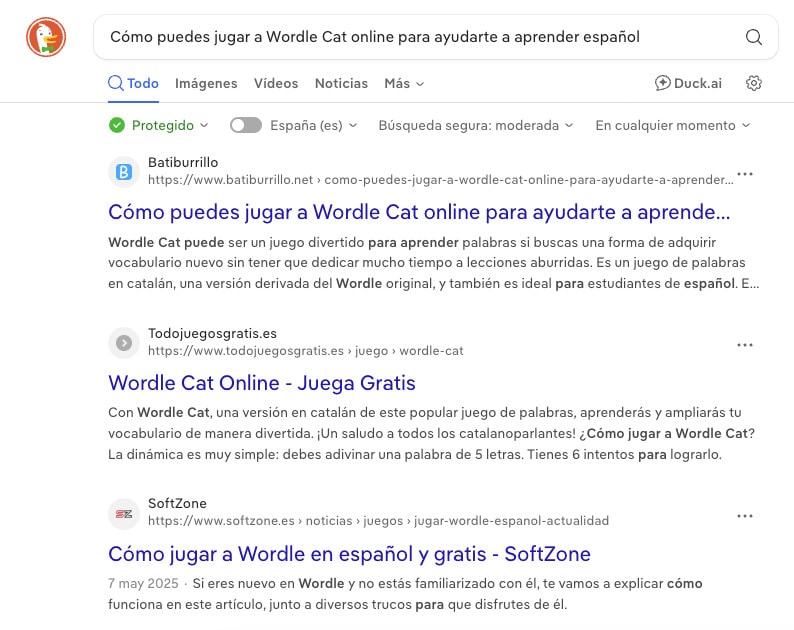Click the search magnifier icon in search box
The image size is (794, 630).
(x=753, y=37)
